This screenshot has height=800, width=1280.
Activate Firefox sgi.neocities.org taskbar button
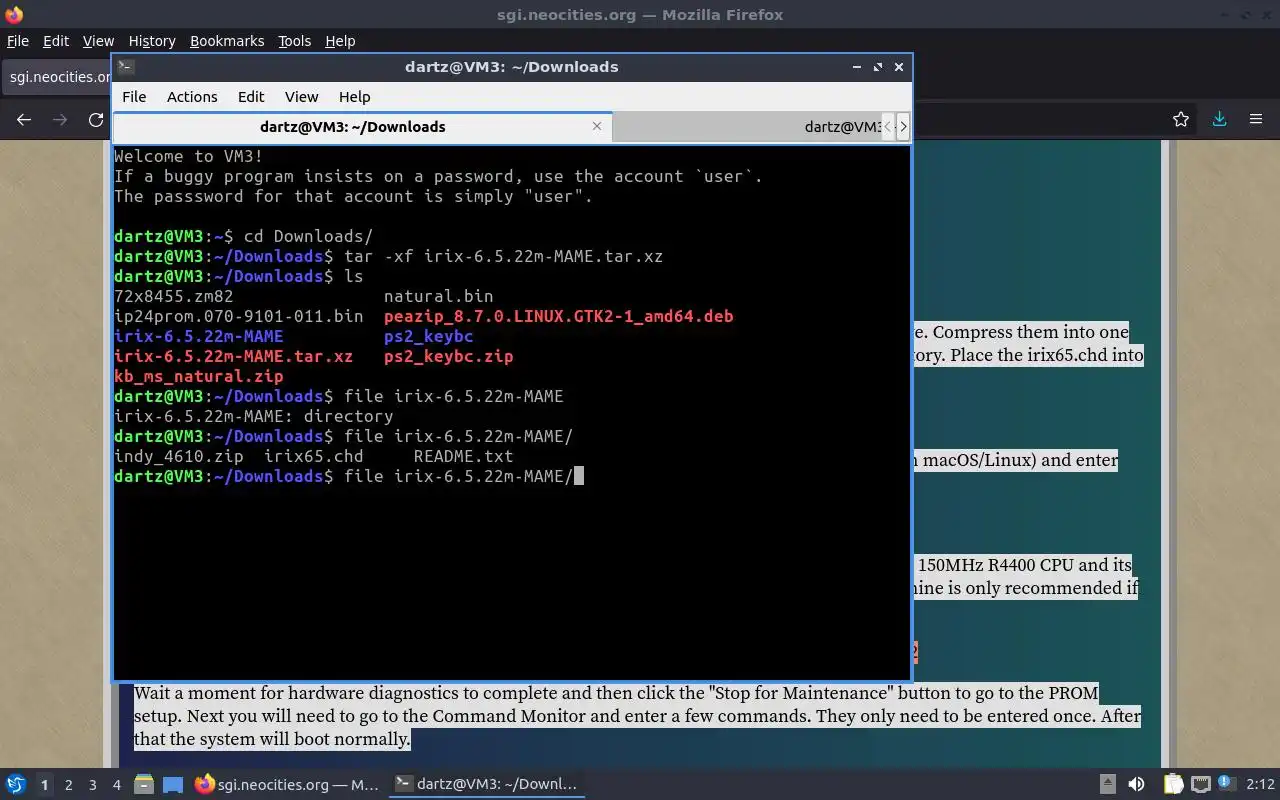tap(287, 784)
